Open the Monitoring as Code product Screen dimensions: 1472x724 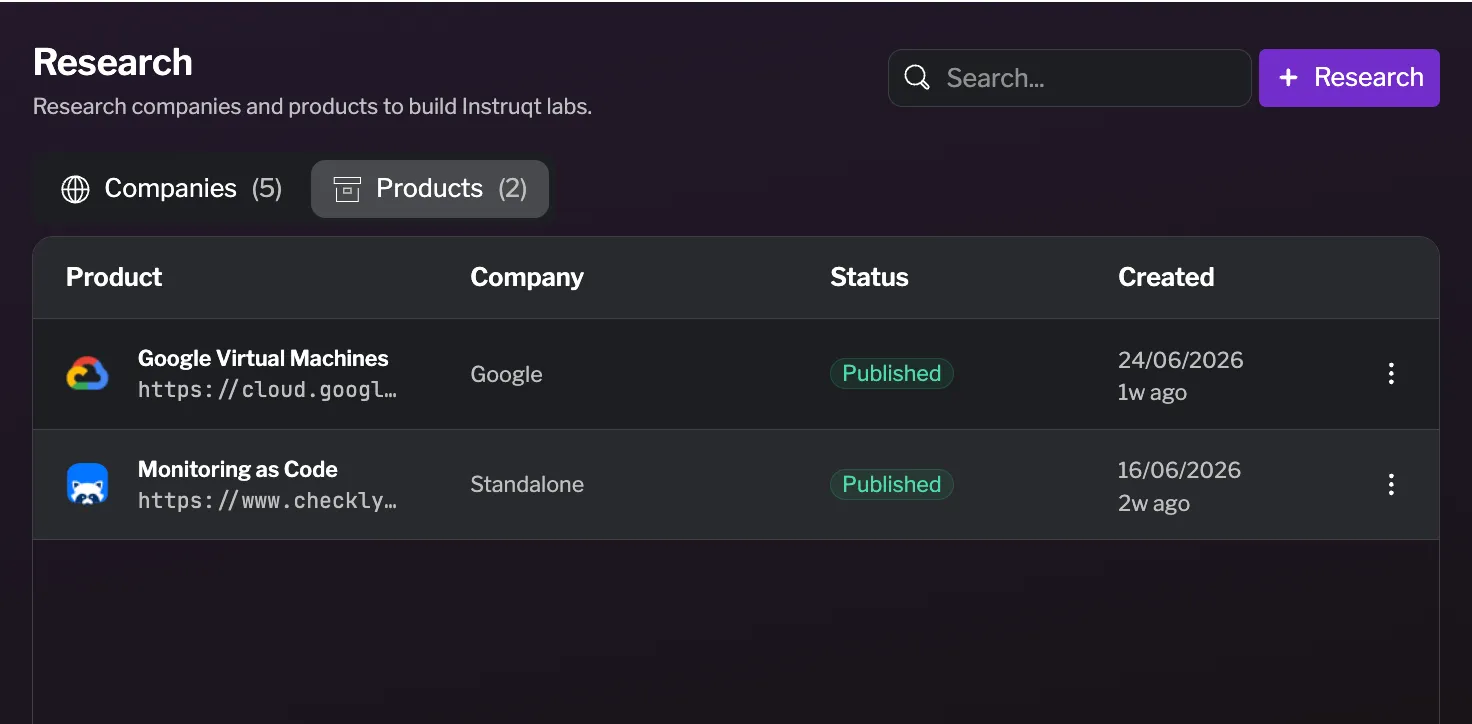point(238,469)
